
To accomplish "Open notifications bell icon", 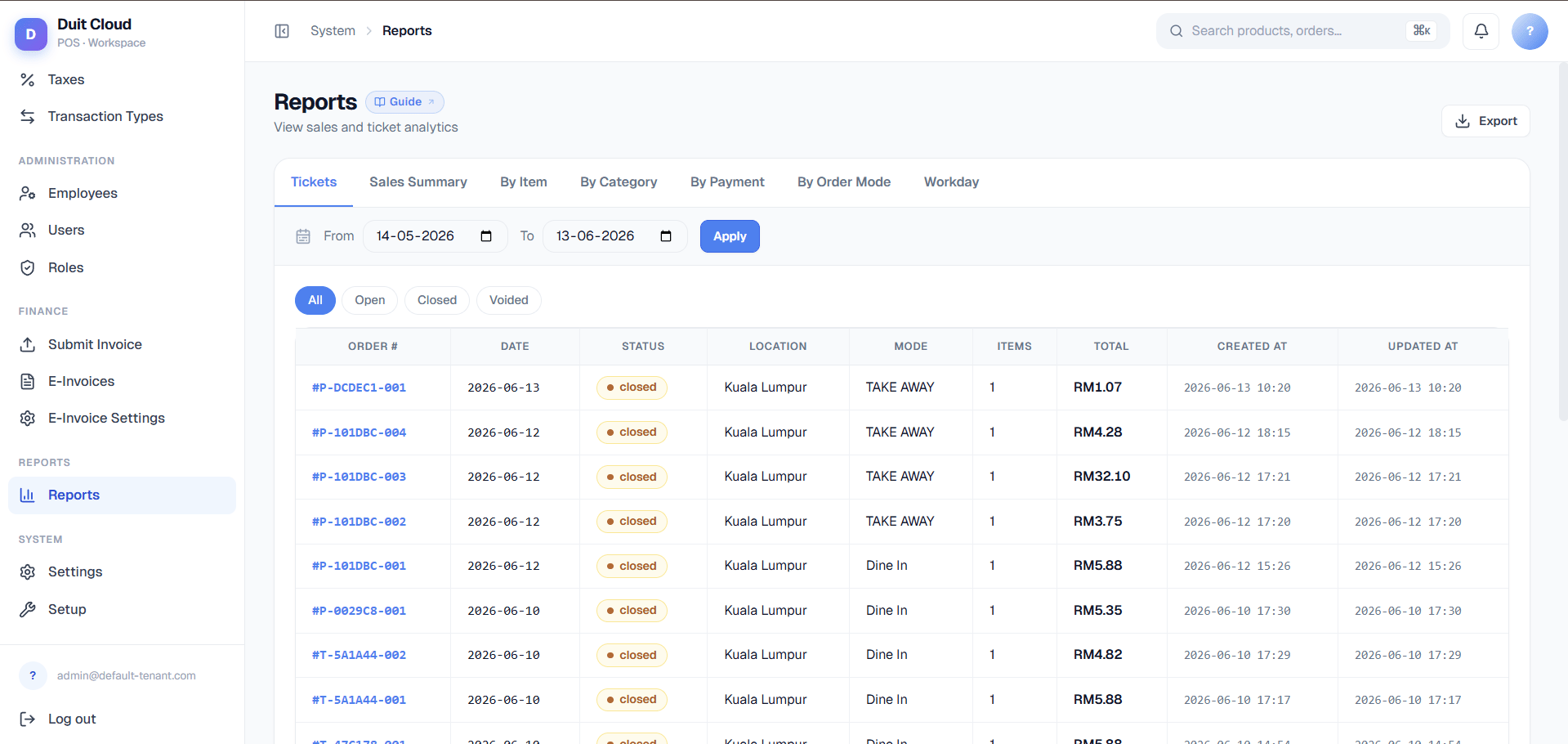I will (x=1481, y=31).
